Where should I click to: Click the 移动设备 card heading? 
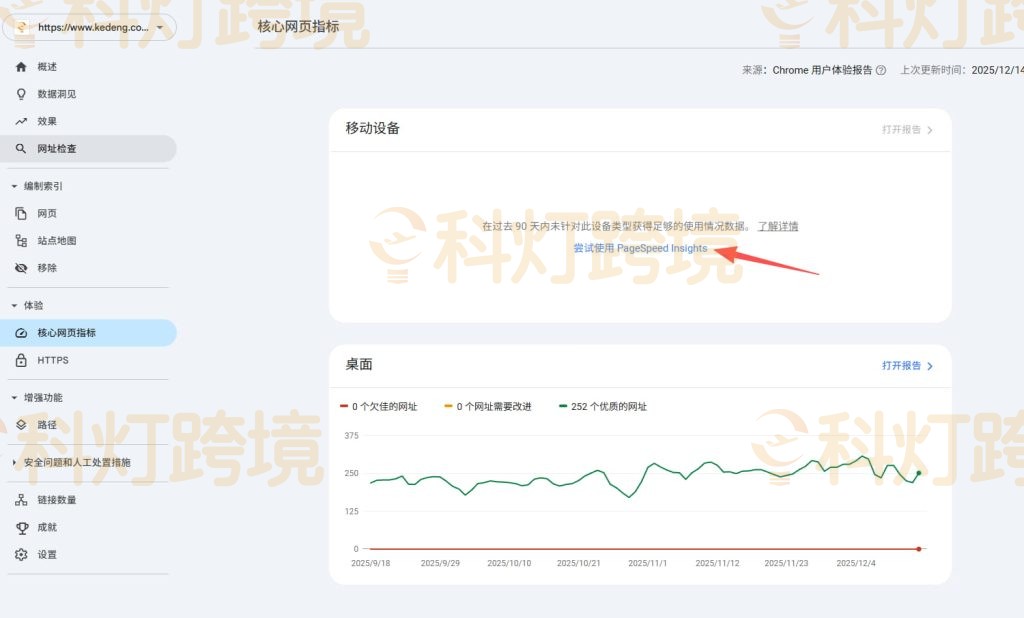(x=372, y=128)
